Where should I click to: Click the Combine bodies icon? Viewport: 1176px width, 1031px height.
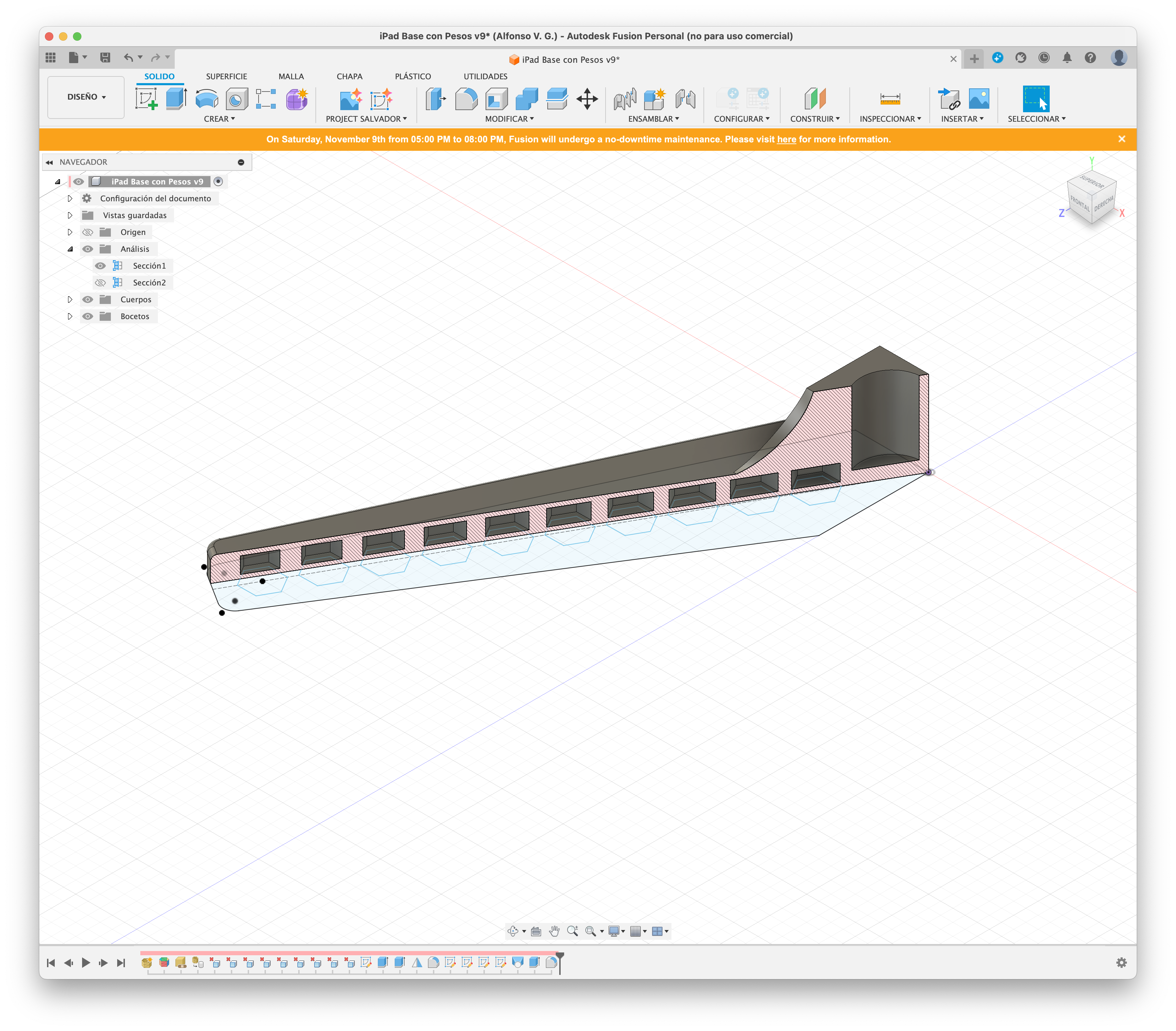[527, 99]
